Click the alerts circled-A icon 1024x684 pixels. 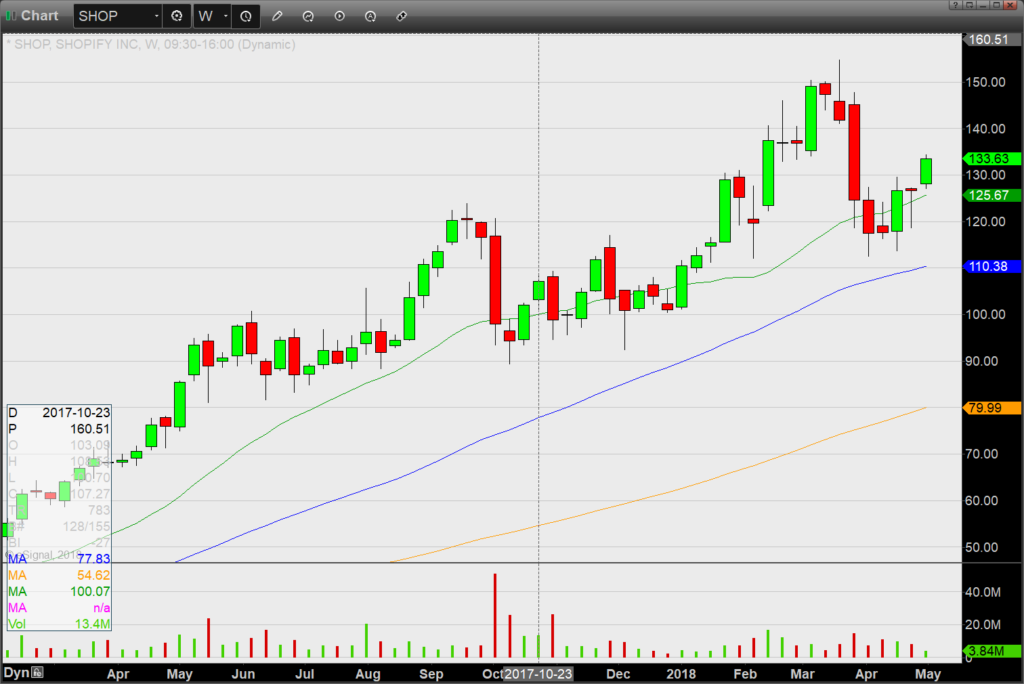coord(370,16)
